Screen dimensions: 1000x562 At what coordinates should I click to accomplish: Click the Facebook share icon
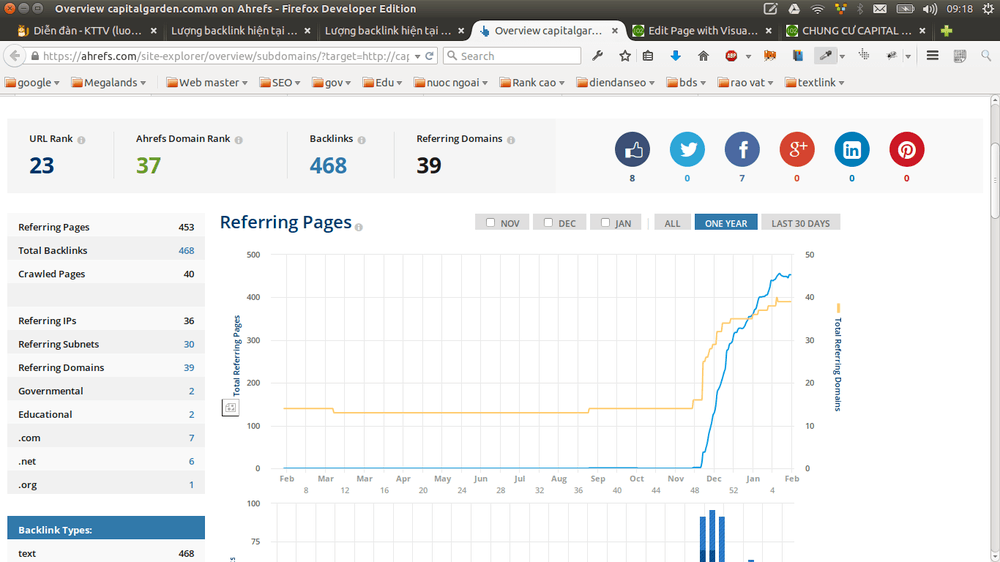pos(742,149)
